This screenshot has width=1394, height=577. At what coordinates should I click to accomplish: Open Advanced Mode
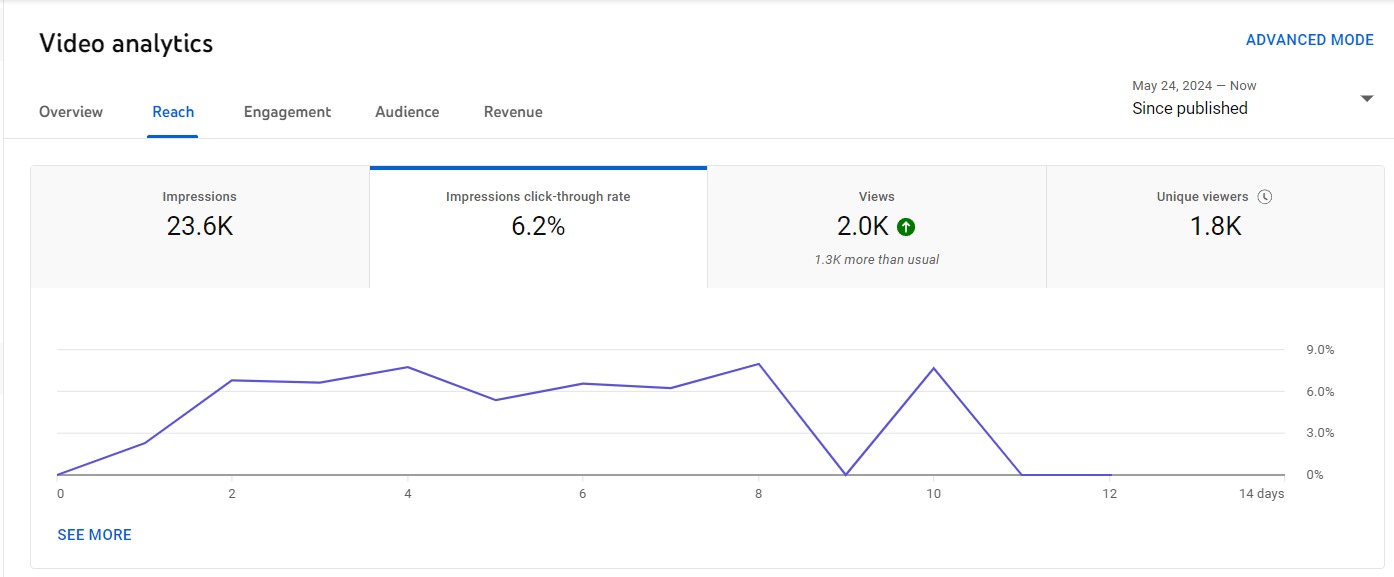1309,40
